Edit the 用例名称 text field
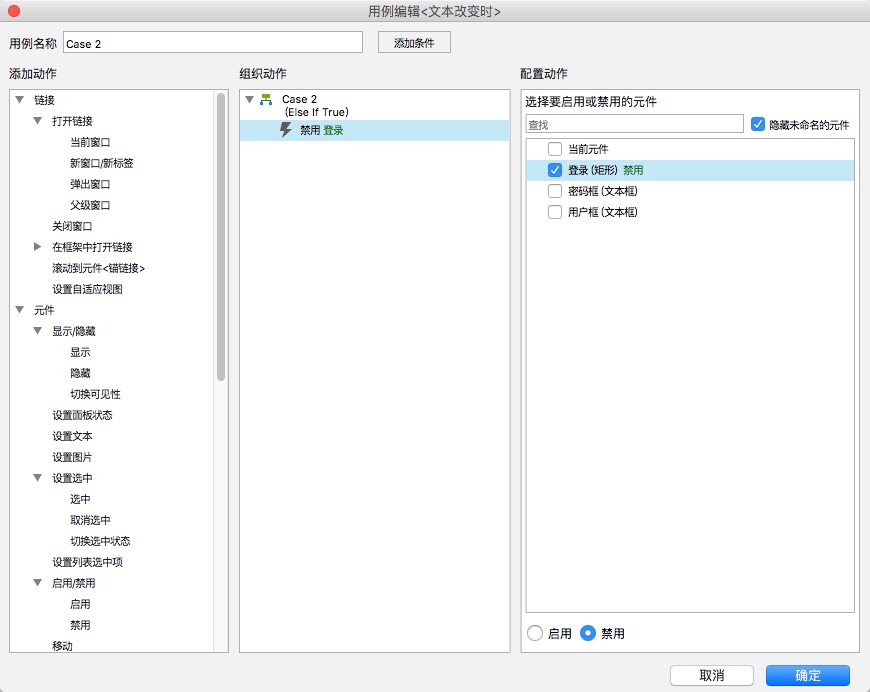This screenshot has height=692, width=870. click(213, 43)
